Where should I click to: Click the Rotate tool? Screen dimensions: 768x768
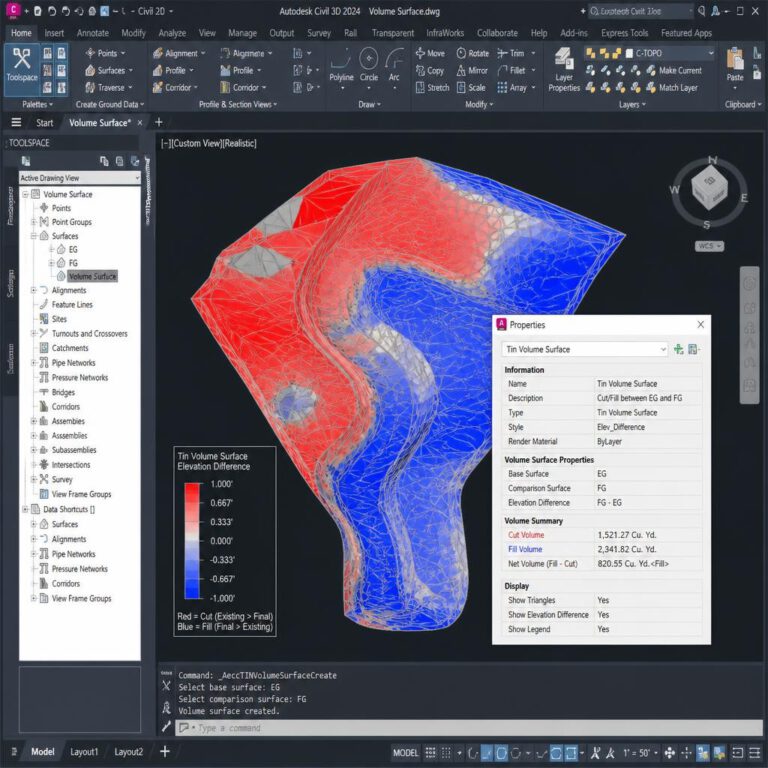(x=473, y=53)
